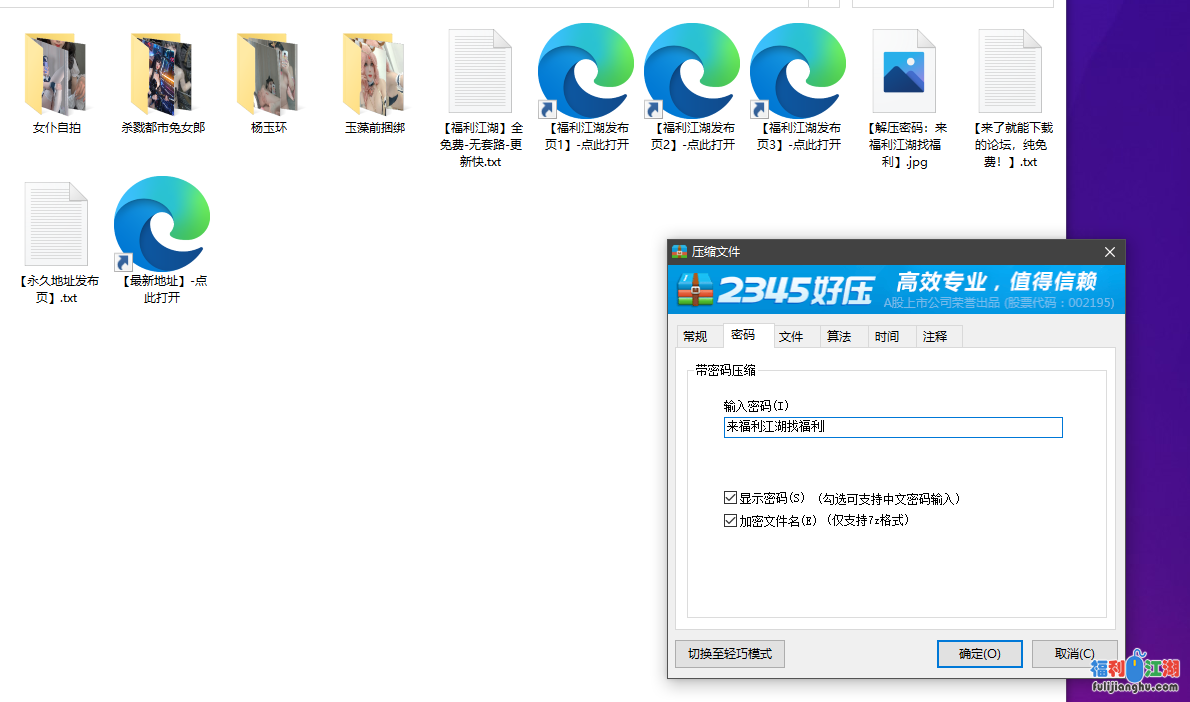Open the 【最新地址】-点此打开 shortcut
The width and height of the screenshot is (1190, 702).
(x=161, y=225)
